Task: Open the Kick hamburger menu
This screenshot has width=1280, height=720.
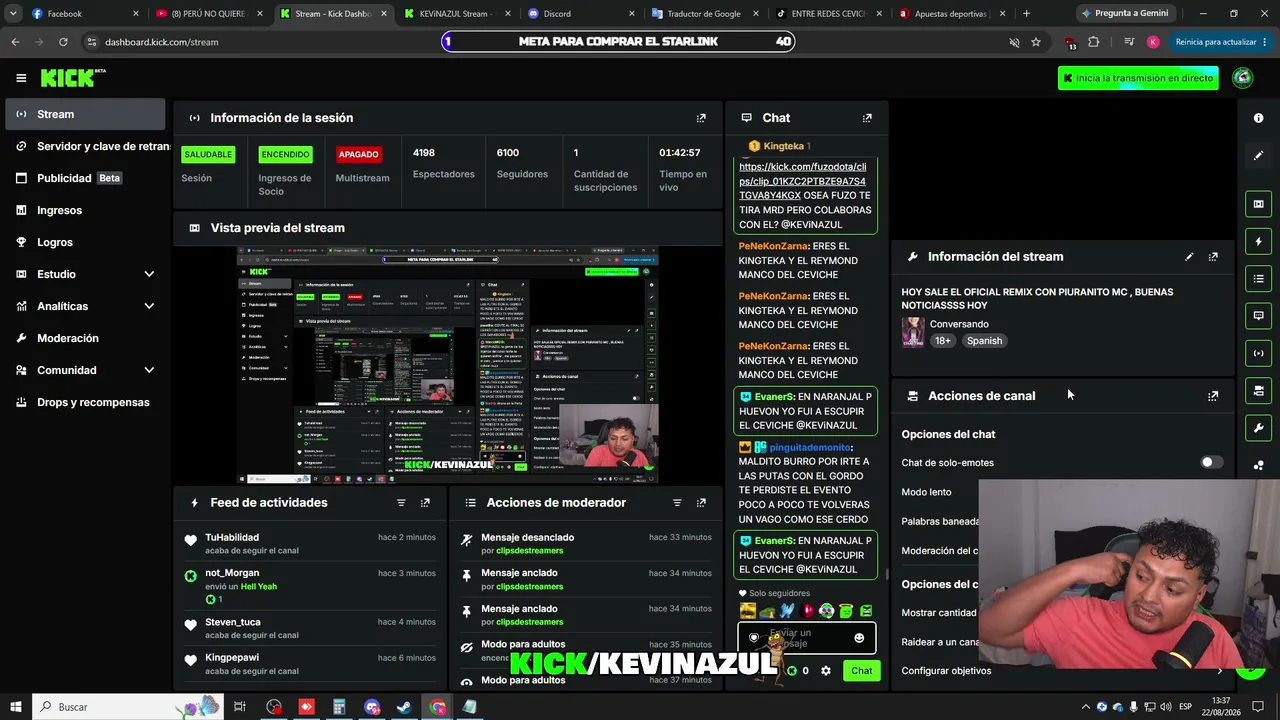Action: click(21, 78)
